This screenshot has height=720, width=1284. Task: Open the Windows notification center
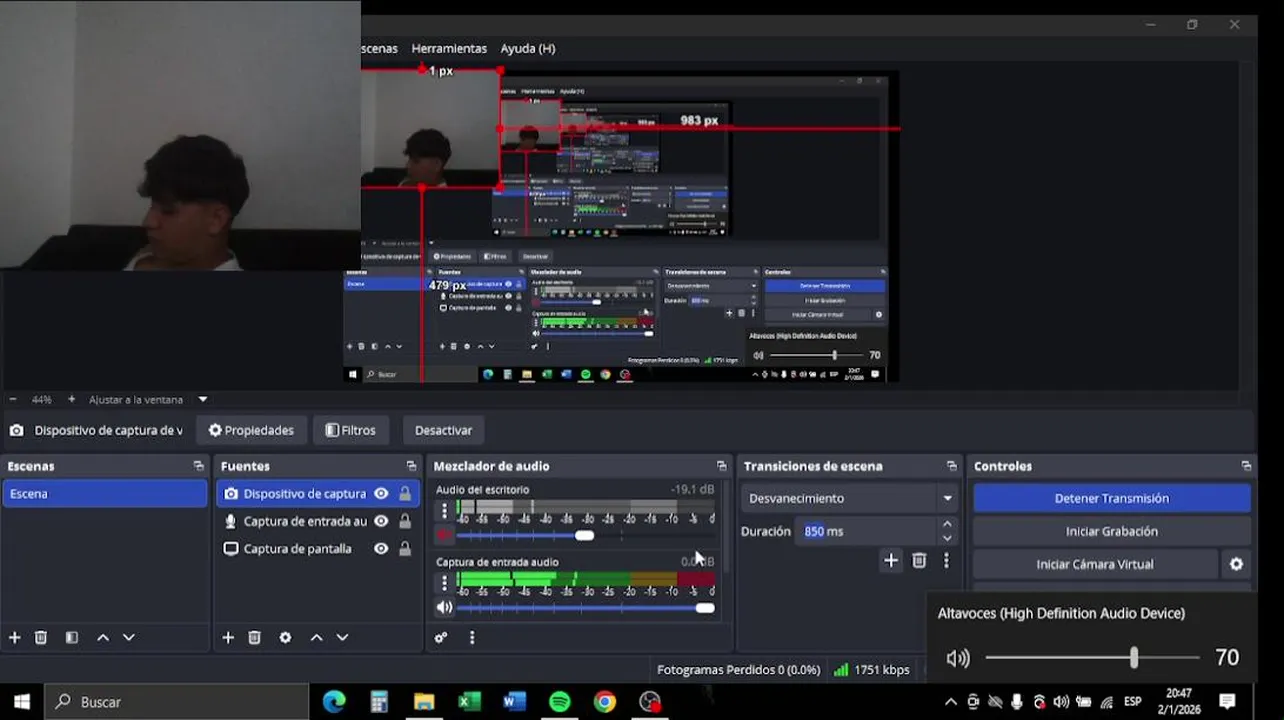pos(1227,702)
